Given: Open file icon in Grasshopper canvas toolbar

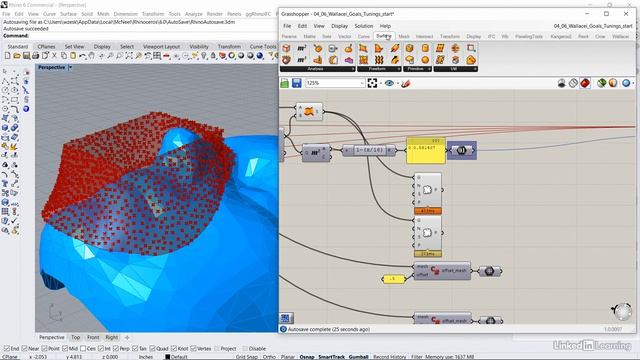Looking at the screenshot, I should tap(284, 83).
